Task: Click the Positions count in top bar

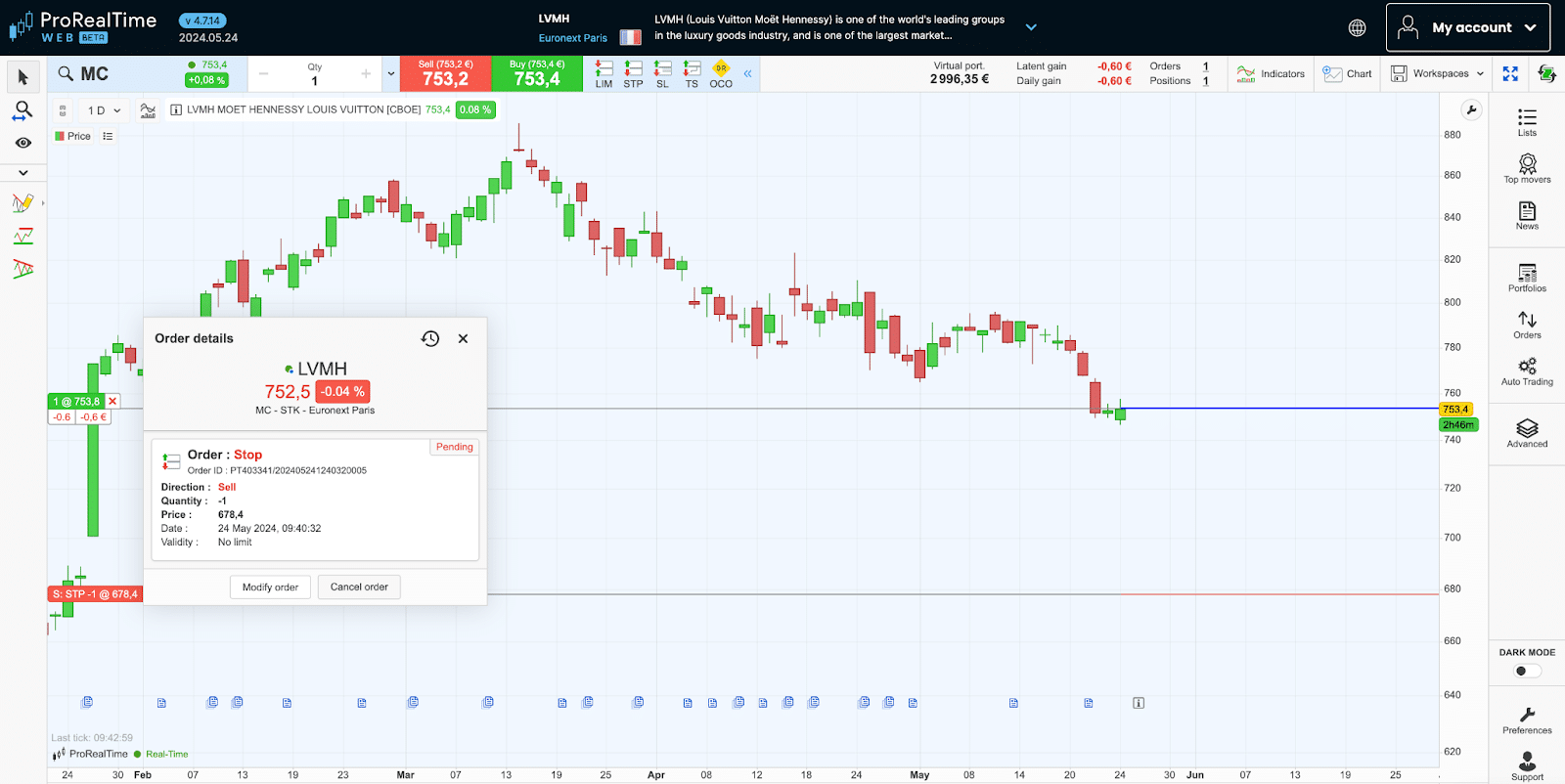Action: point(1205,81)
